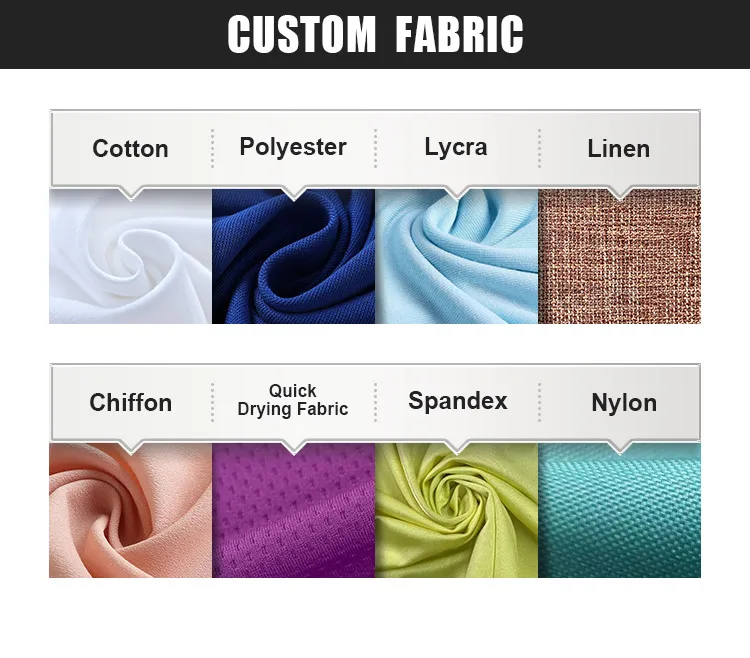Screen dimensions: 750x658
Task: Click the Cotton label tab
Action: click(x=130, y=149)
